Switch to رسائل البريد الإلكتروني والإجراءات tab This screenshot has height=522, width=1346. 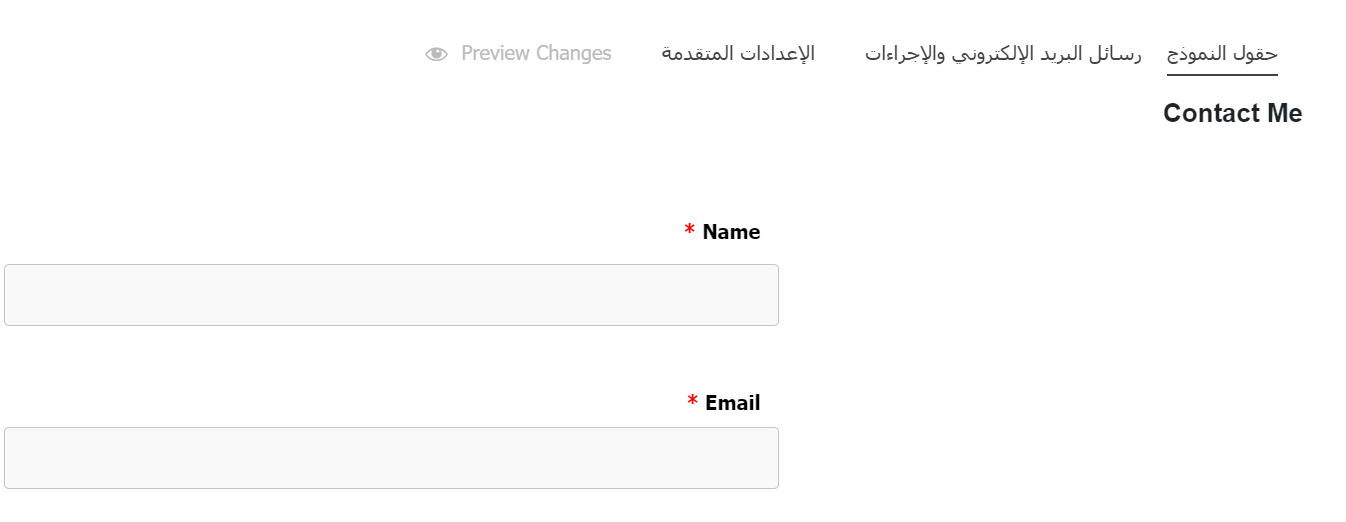[x=1003, y=53]
